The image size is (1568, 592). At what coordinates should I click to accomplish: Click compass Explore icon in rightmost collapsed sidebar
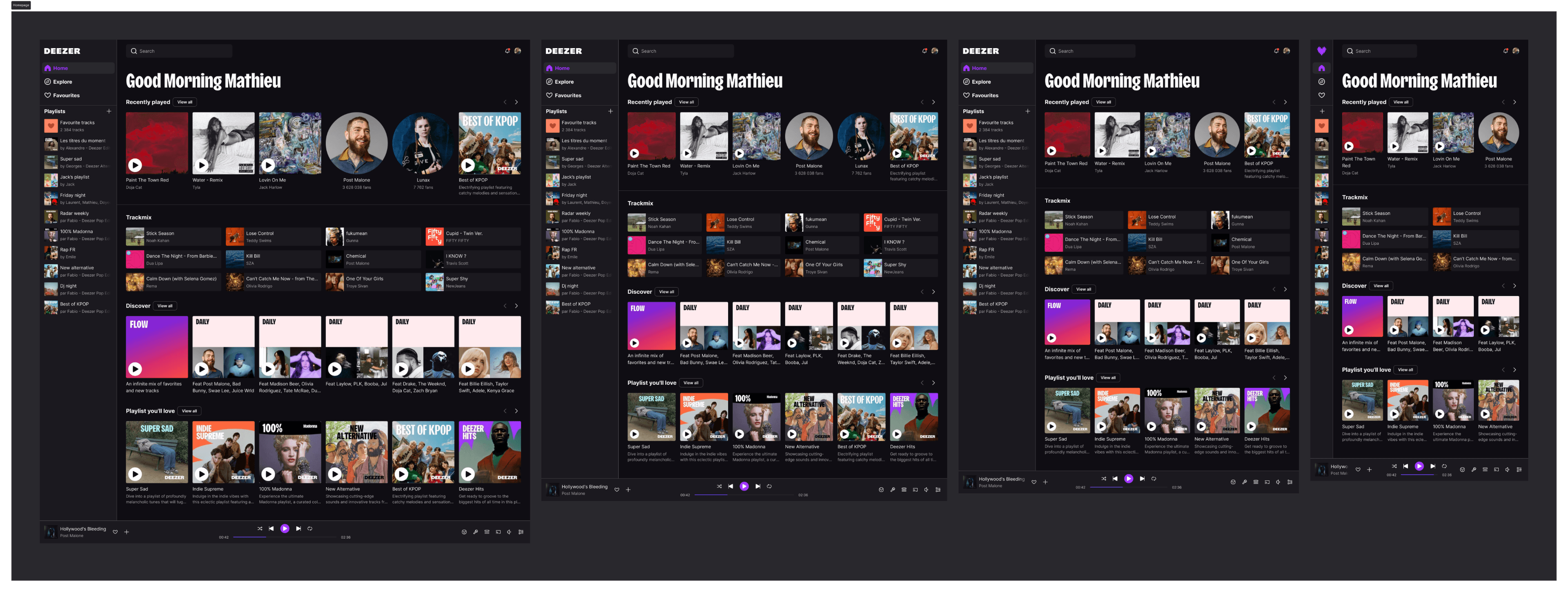tap(1321, 82)
